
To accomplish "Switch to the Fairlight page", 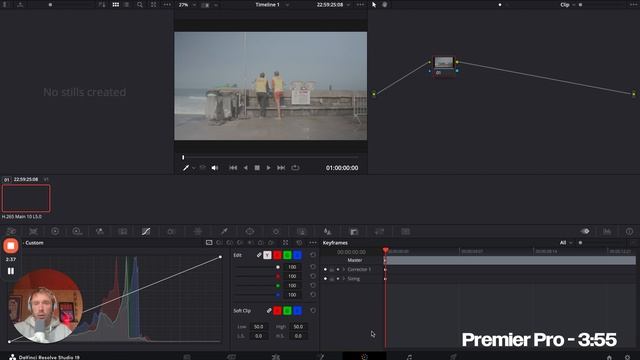I will click(409, 357).
